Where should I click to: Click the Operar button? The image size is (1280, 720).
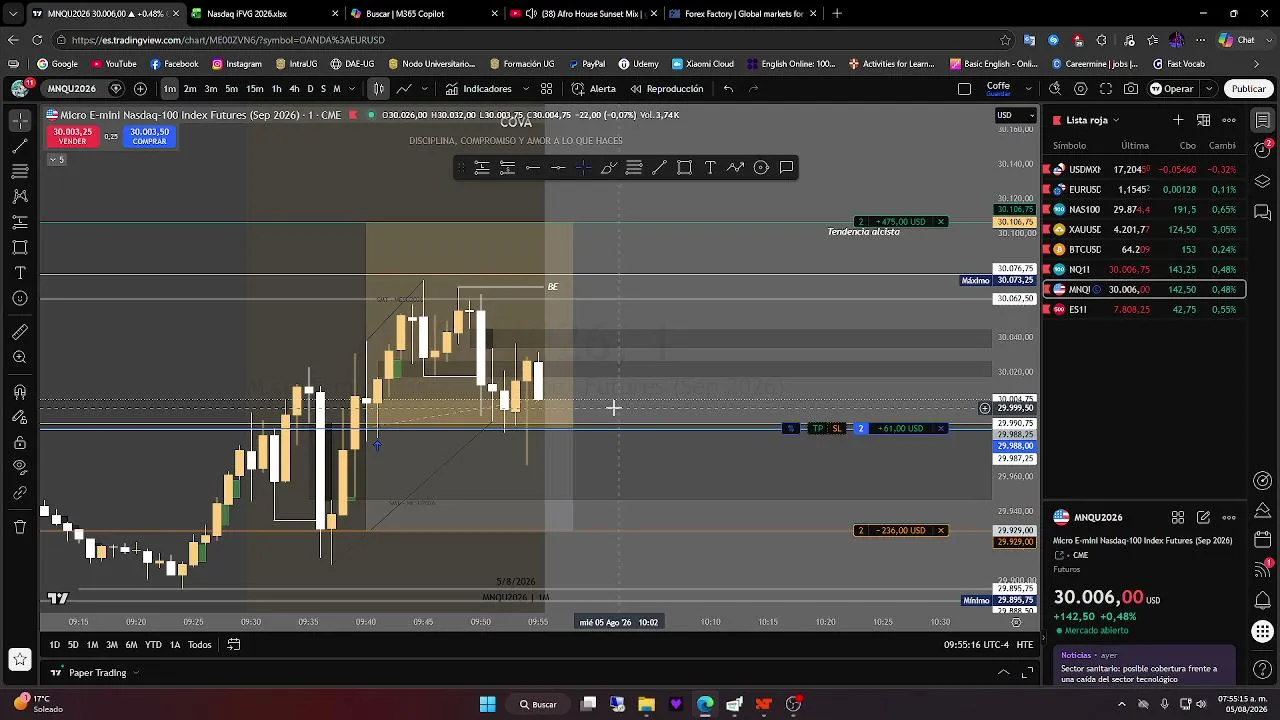(1171, 89)
